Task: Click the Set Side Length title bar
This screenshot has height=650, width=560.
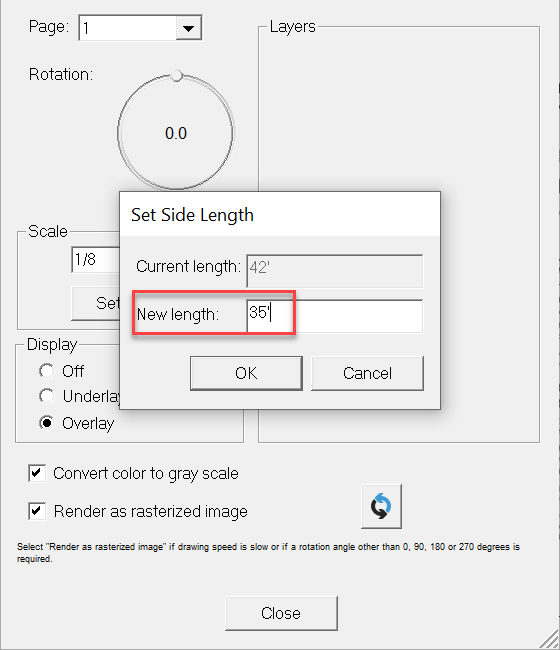Action: tap(280, 215)
